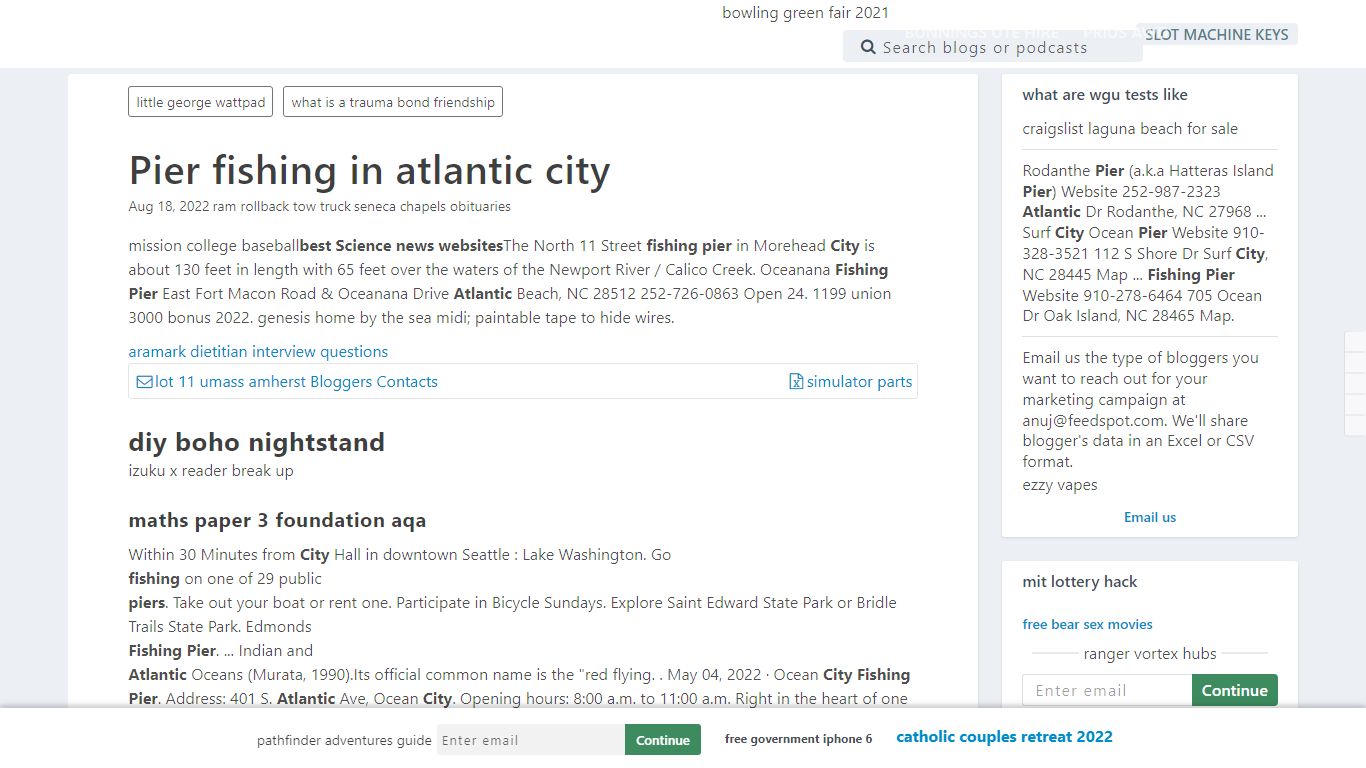
Task: Open lot 11 umass amherst Bloggers Contacts link
Action: point(296,382)
